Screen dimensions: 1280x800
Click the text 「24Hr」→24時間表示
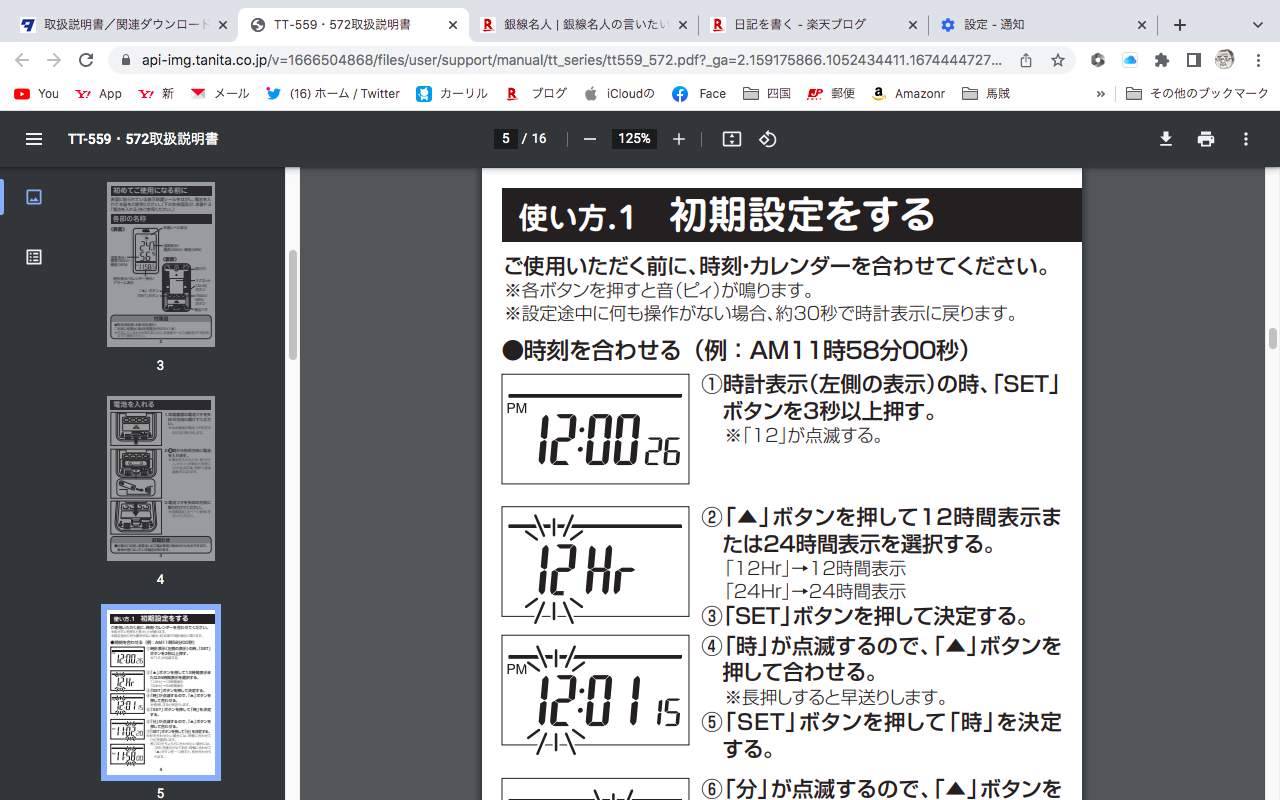815,591
